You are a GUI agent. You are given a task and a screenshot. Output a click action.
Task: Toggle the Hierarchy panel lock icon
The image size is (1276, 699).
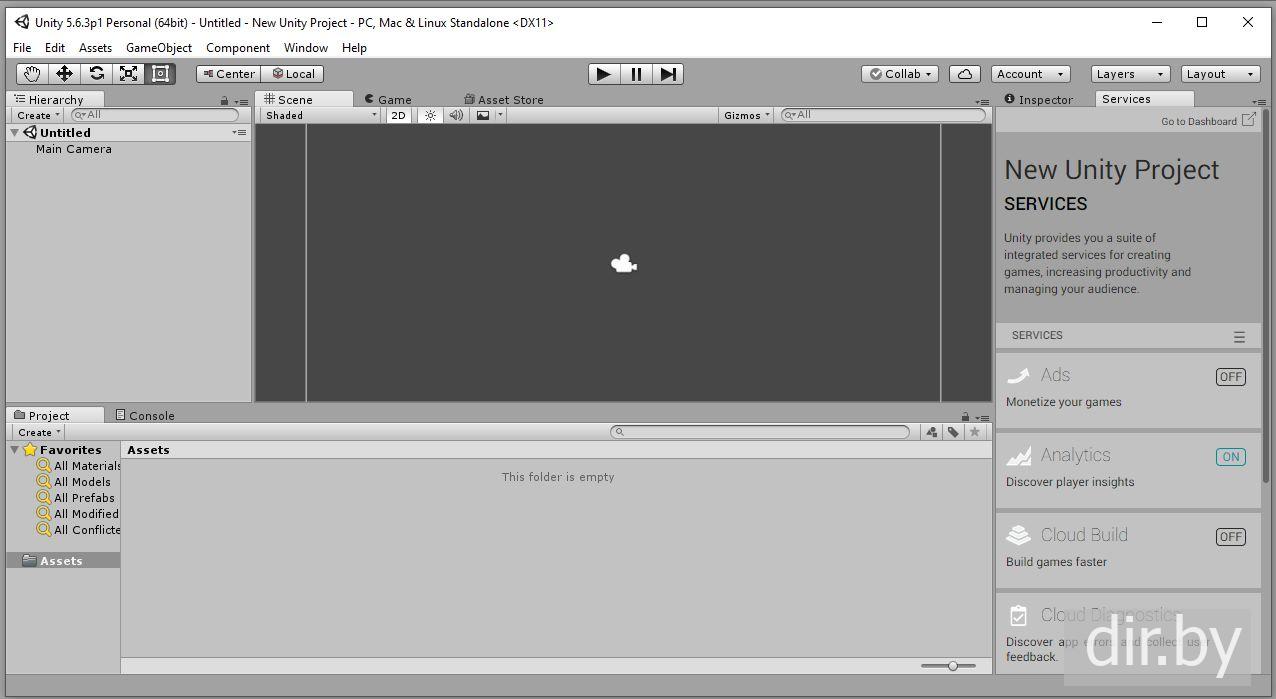coord(224,101)
